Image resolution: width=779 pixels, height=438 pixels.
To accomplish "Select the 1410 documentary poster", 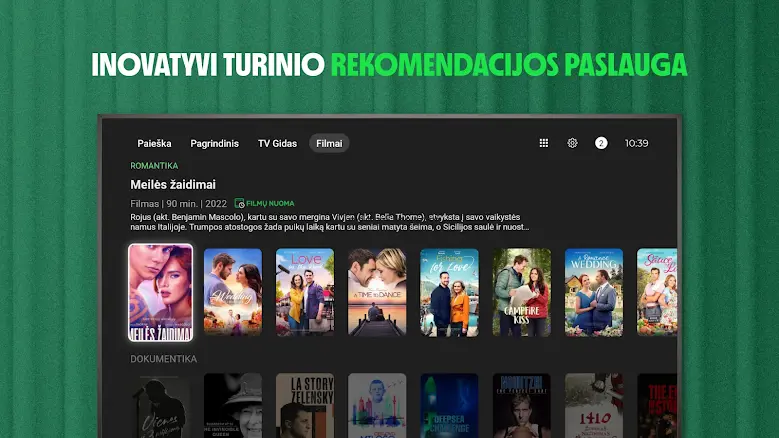I will [x=594, y=406].
